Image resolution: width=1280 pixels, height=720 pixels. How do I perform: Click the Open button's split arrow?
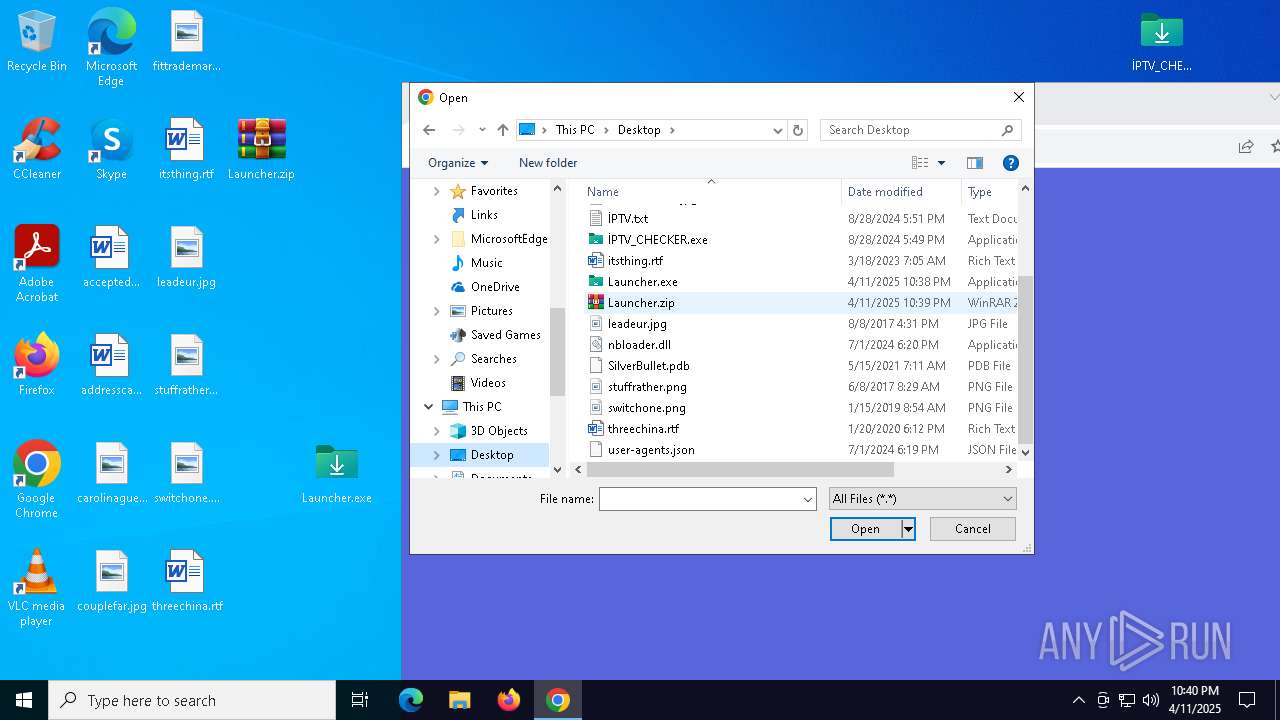(908, 529)
